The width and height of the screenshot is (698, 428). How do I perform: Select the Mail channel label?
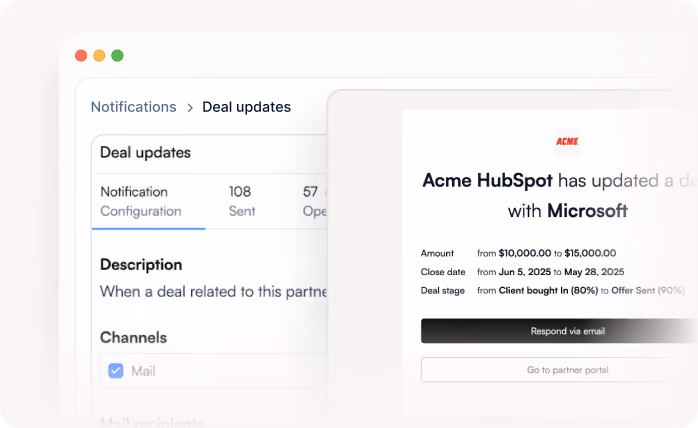pos(143,371)
